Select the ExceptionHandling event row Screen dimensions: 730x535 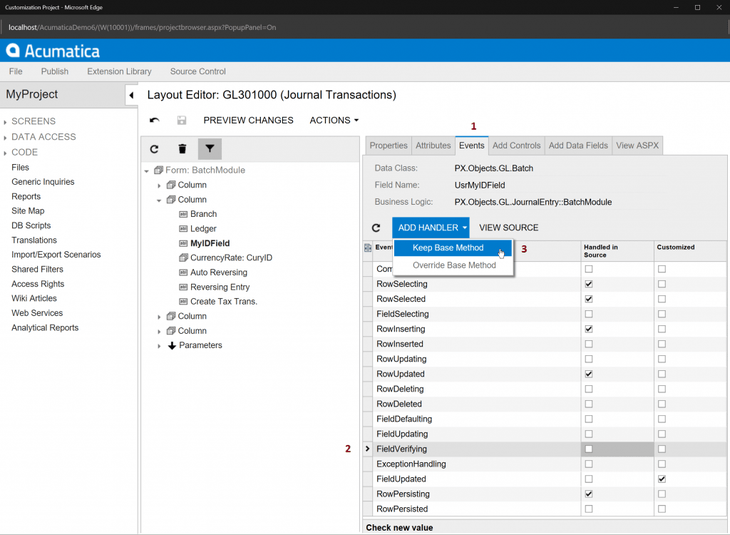click(x=545, y=464)
